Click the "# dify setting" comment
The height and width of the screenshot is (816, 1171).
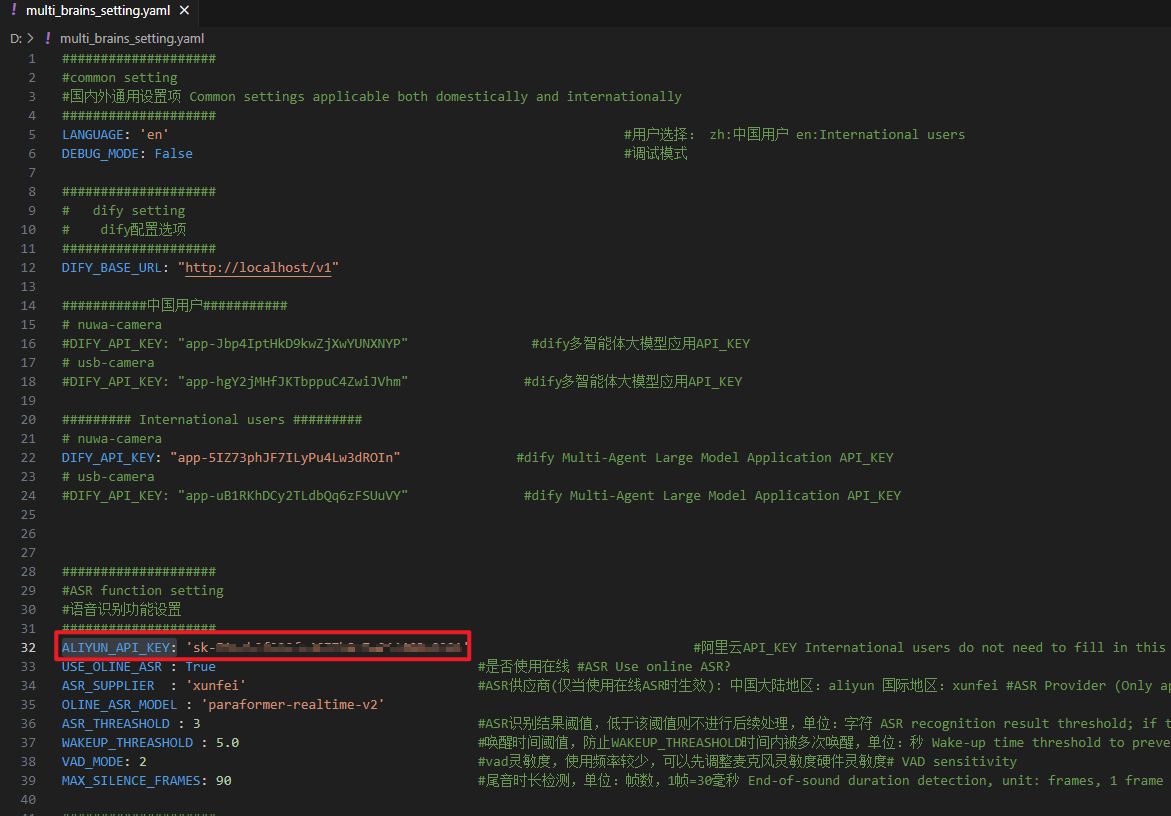pos(123,211)
